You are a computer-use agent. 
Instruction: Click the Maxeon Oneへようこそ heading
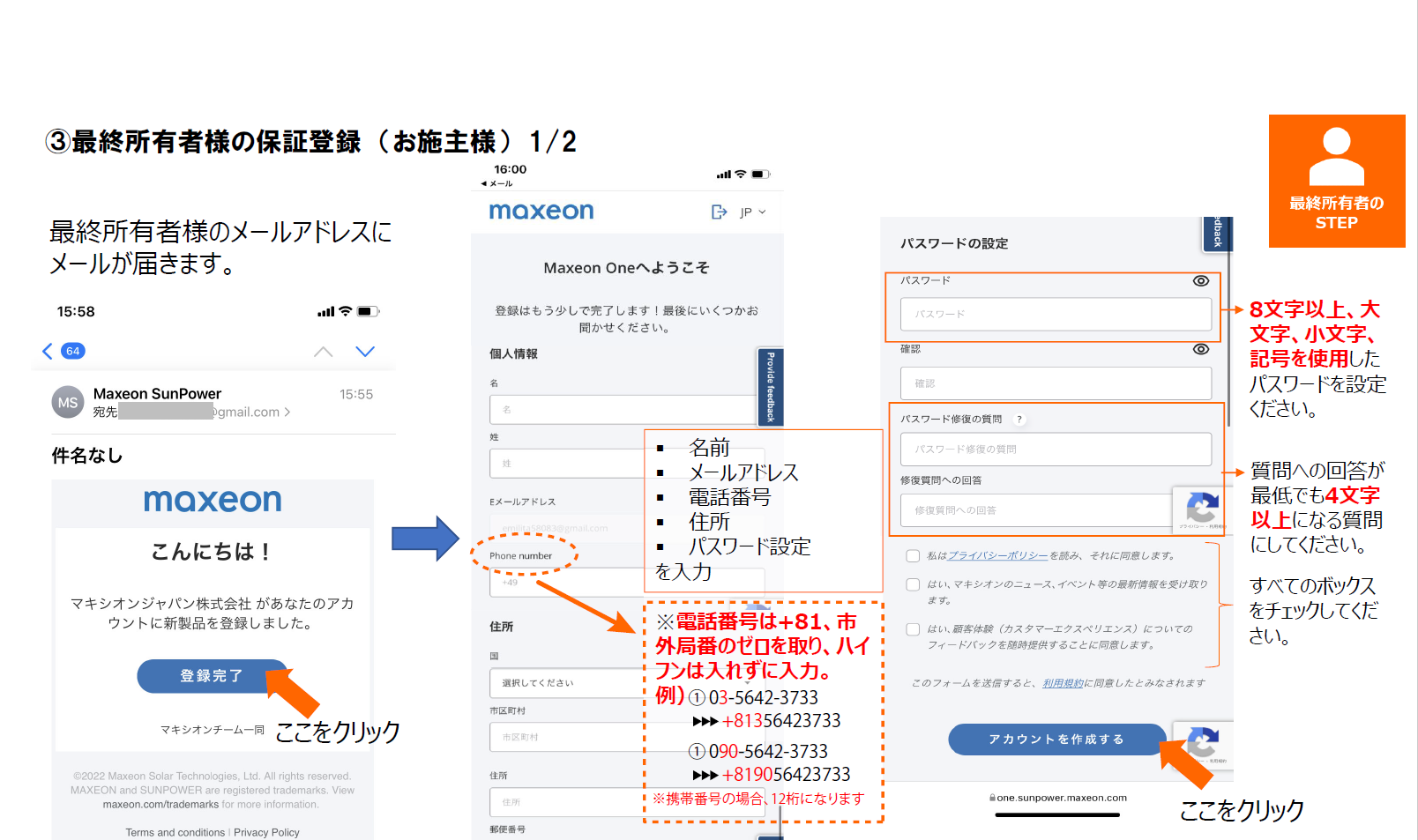626,268
